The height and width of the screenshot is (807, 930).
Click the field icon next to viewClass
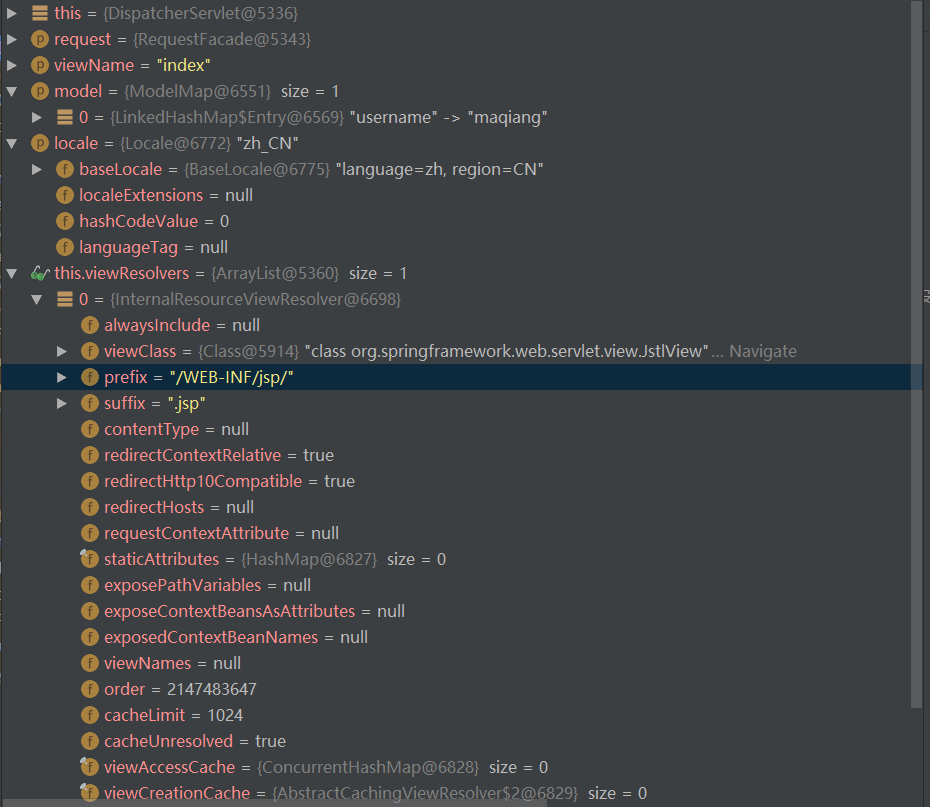[90, 352]
